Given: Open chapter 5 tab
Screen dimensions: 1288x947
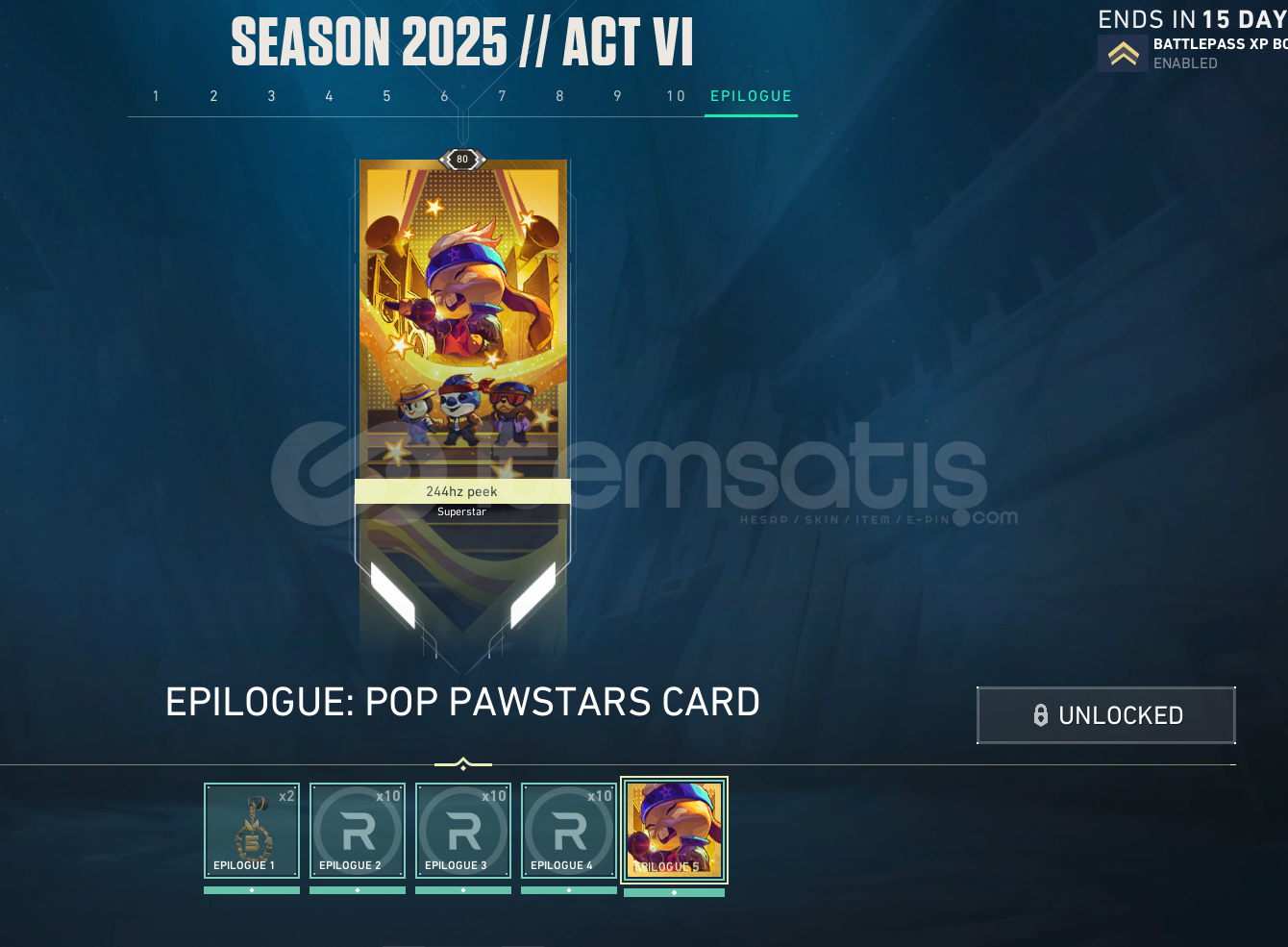Looking at the screenshot, I should coord(386,96).
